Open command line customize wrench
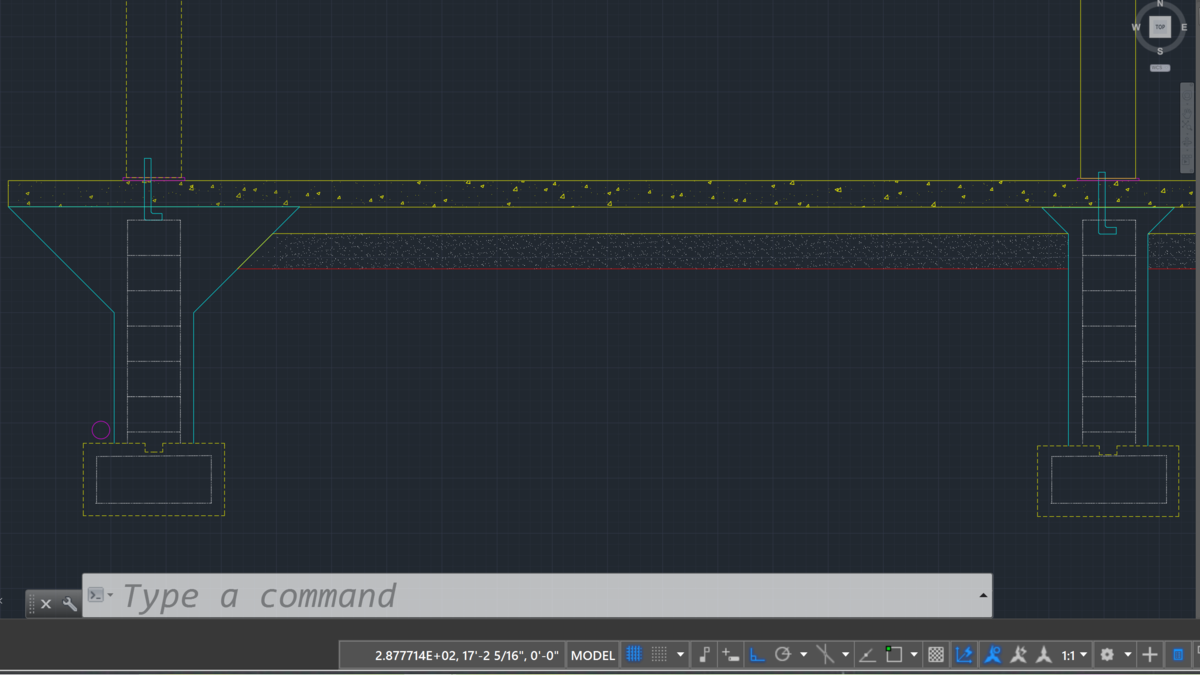The height and width of the screenshot is (675, 1200). coord(69,604)
